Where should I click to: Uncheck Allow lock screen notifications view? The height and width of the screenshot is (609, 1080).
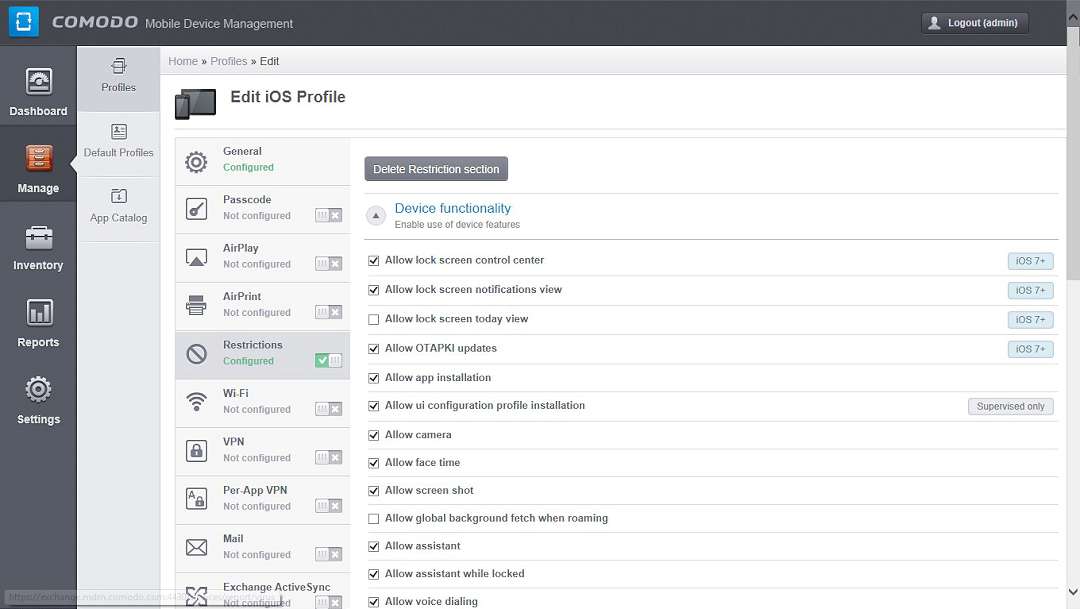(x=373, y=290)
